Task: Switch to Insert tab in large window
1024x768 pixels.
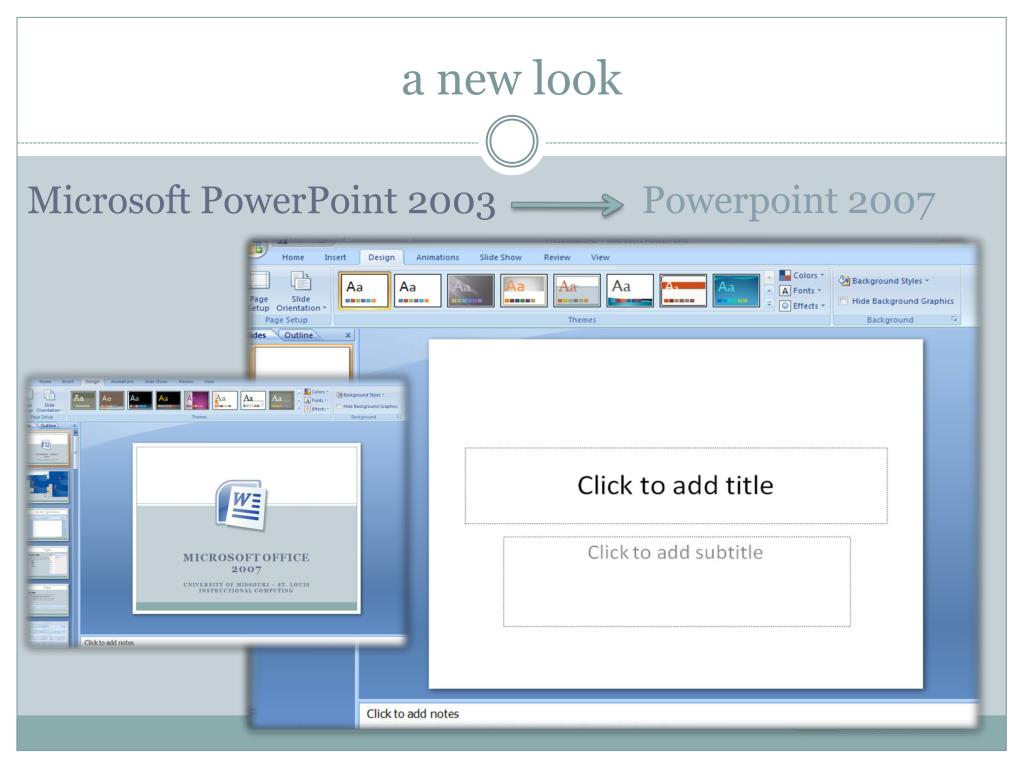Action: 335,257
